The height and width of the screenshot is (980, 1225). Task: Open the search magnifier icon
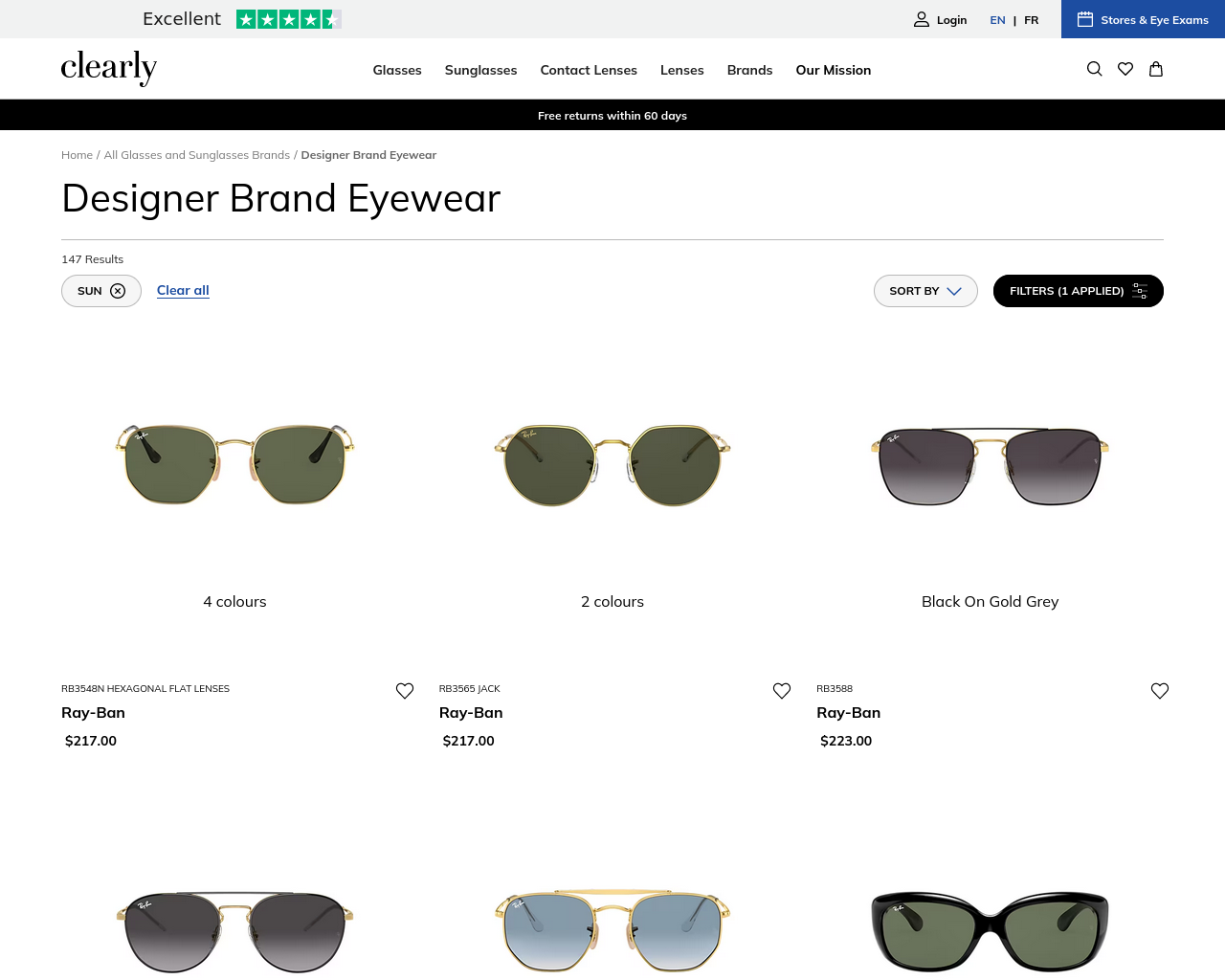click(x=1095, y=69)
